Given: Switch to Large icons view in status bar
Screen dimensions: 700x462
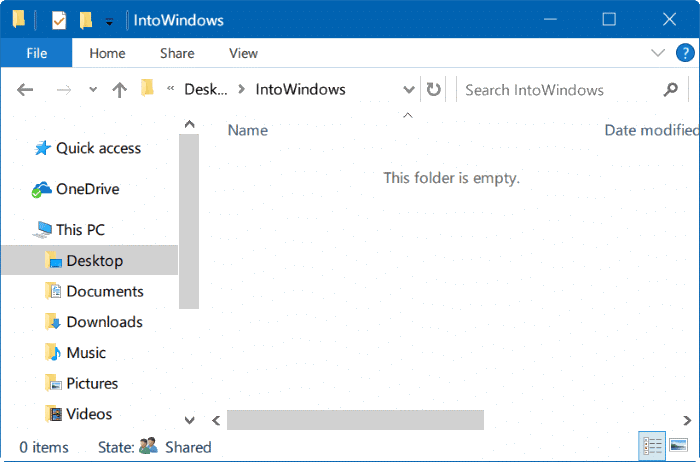Looking at the screenshot, I should (679, 445).
